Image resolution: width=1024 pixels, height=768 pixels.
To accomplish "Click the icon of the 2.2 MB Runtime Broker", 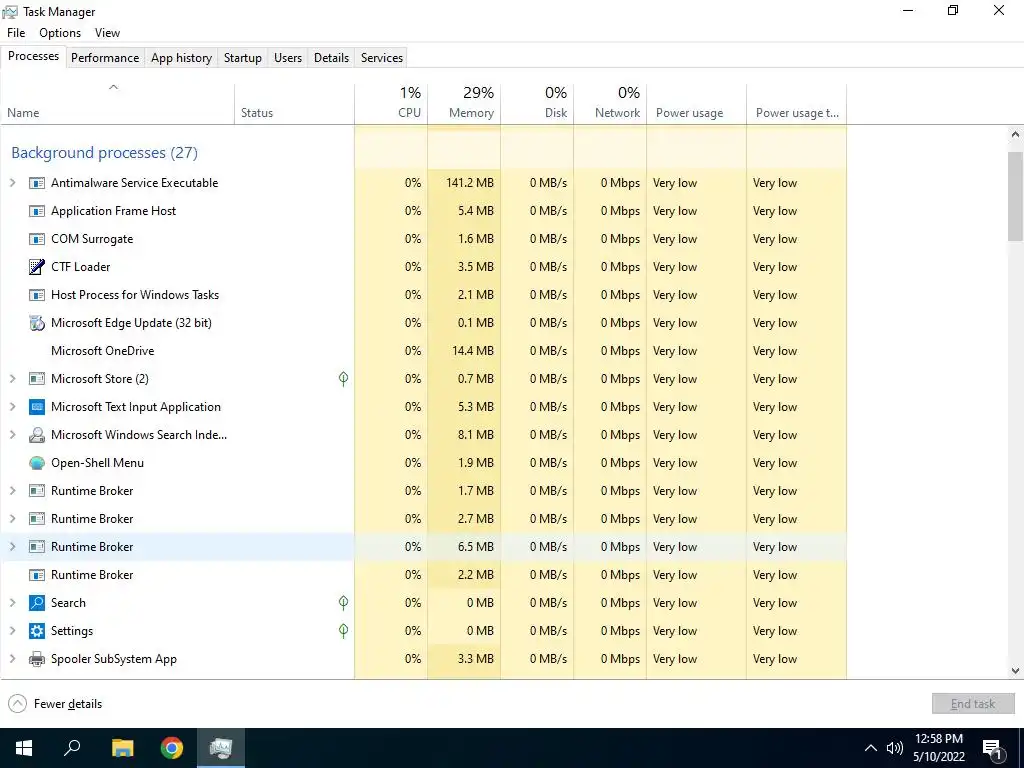I will [37, 575].
